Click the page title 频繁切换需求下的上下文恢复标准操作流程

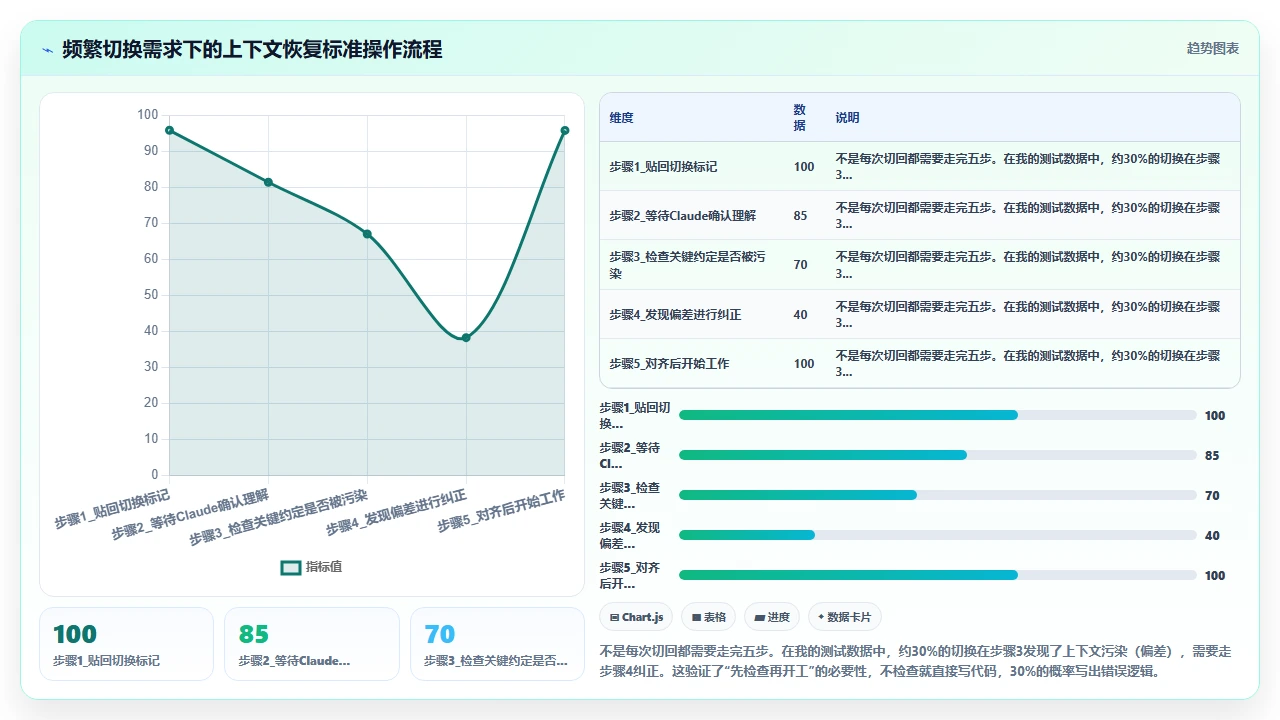coord(252,49)
